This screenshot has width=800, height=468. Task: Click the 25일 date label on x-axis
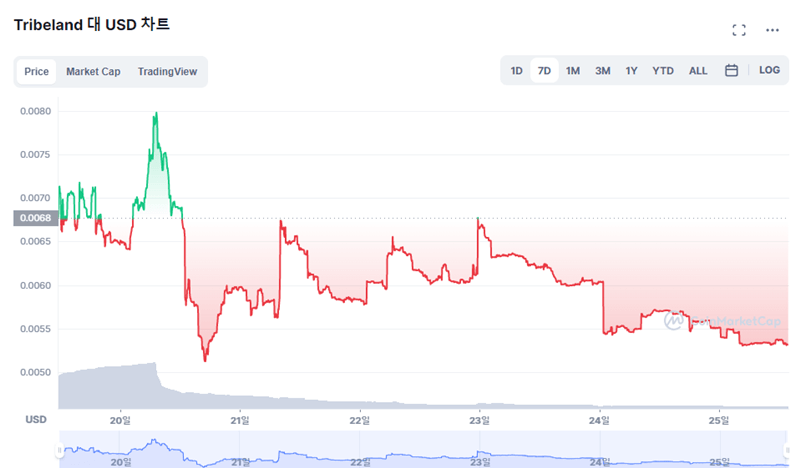pos(719,420)
